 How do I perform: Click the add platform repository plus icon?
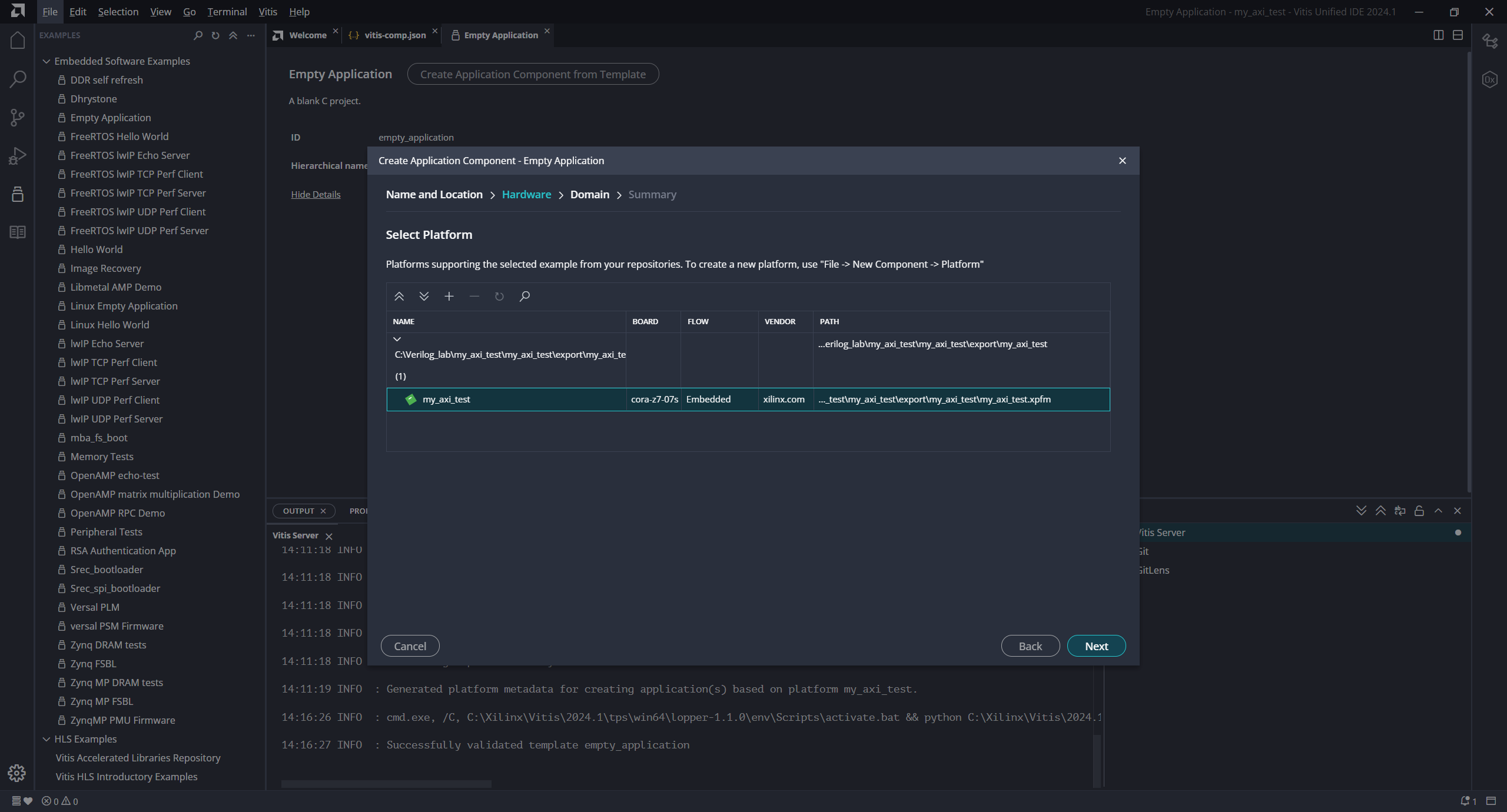449,297
